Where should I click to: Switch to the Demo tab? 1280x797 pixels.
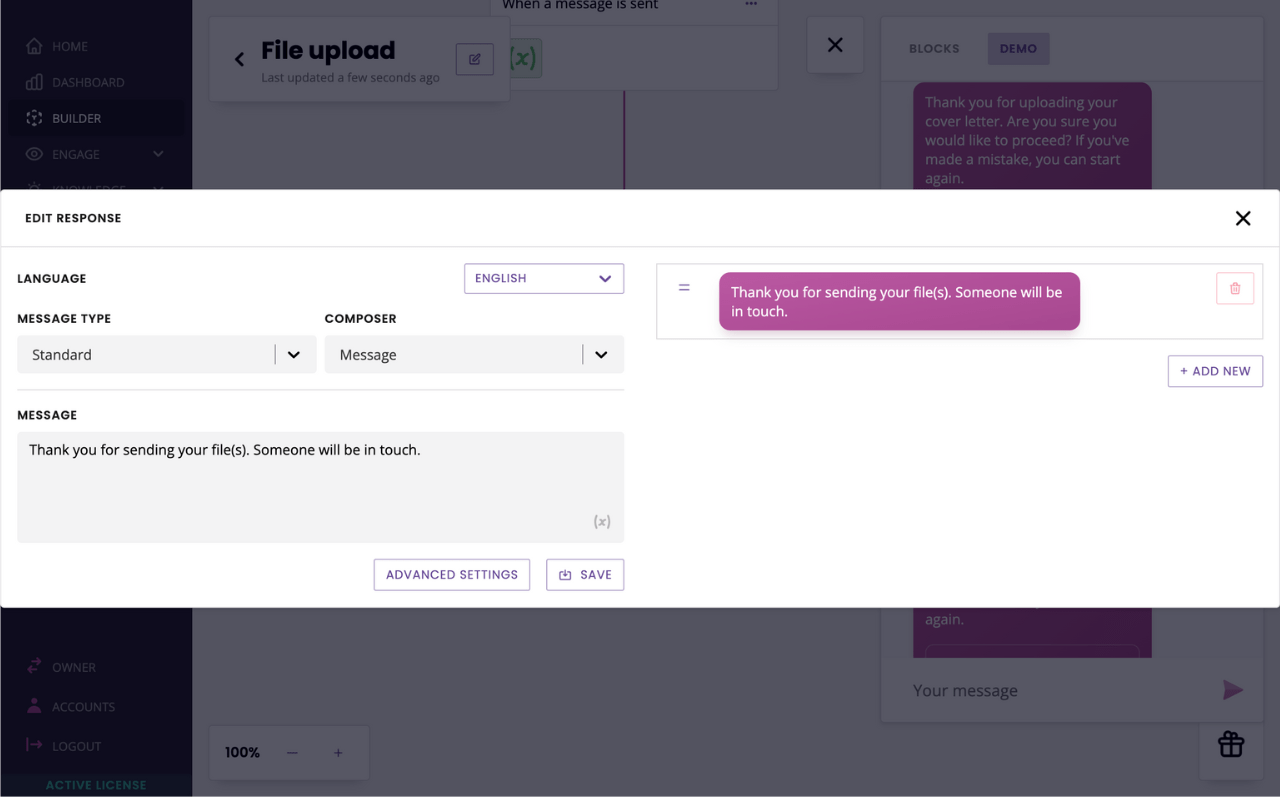tap(1018, 49)
